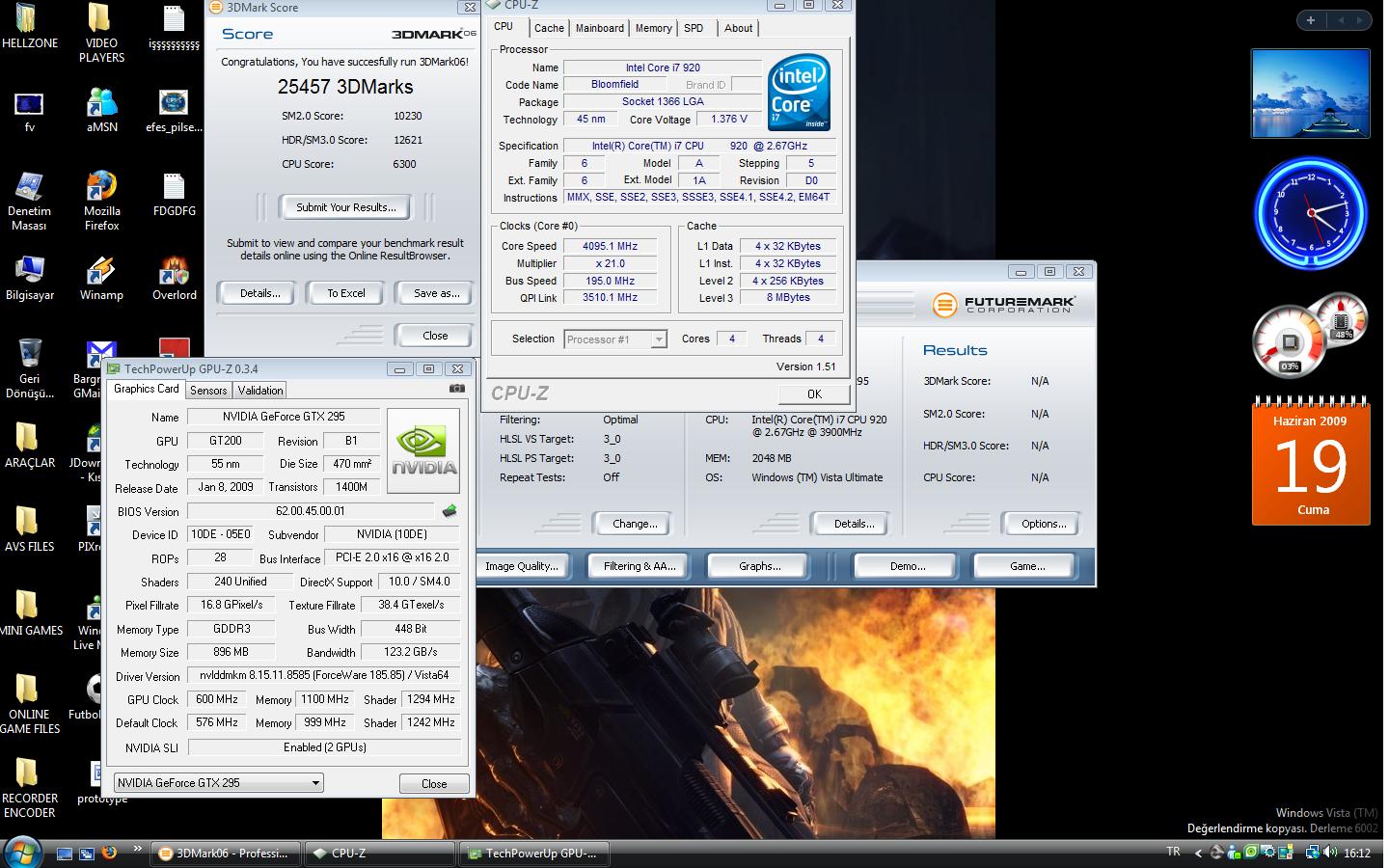Select the Overlord game shortcut
This screenshot has width=1389, height=868.
[174, 278]
